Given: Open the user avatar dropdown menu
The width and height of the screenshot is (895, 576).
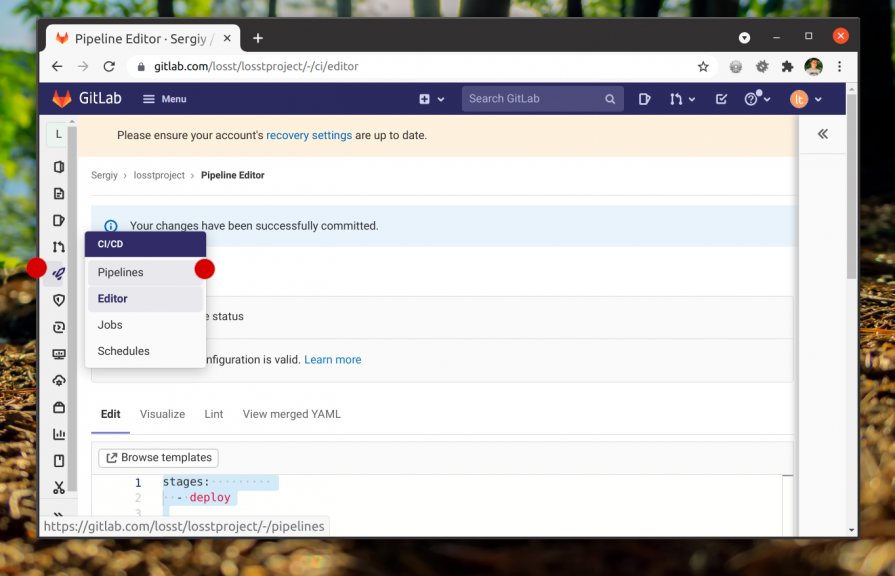Looking at the screenshot, I should (806, 99).
